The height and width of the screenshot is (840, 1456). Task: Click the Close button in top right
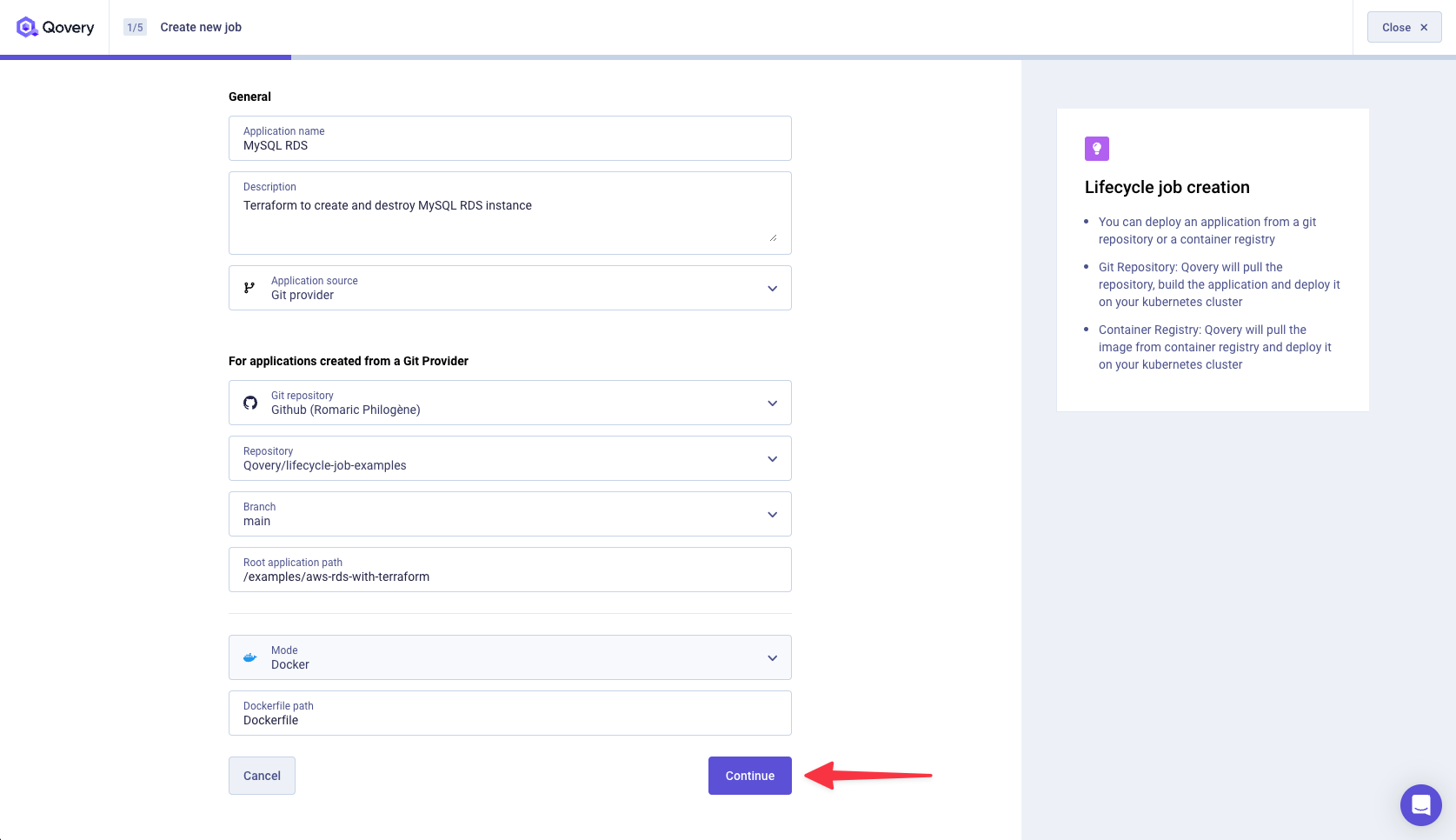click(1404, 27)
